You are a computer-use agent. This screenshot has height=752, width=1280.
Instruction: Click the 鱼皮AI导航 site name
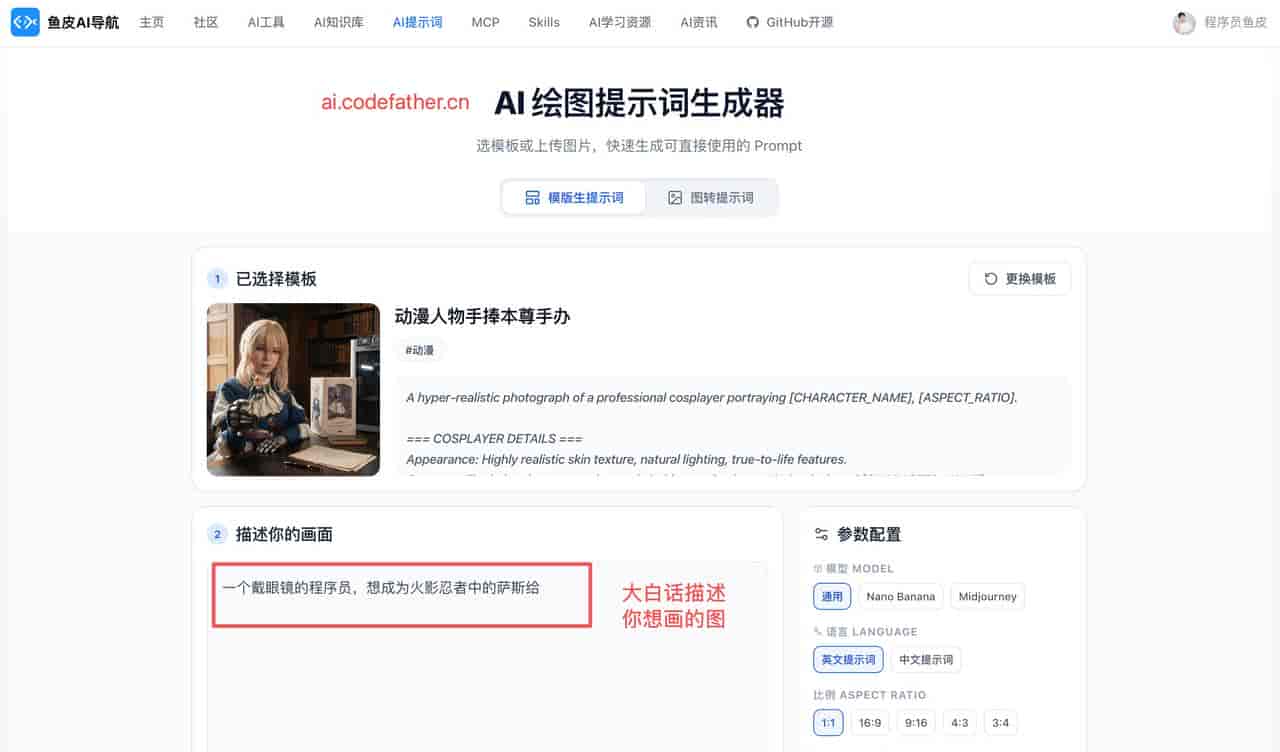pos(83,22)
